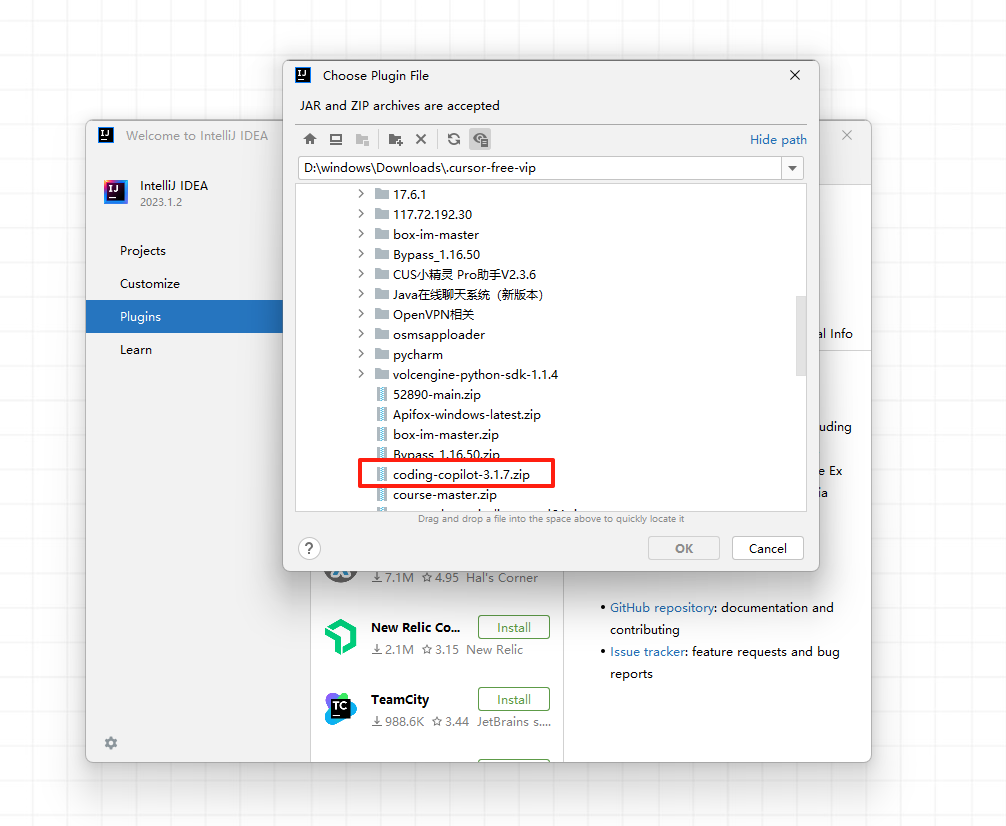This screenshot has width=1006, height=826.
Task: Delete the selected item with X toolbar icon
Action: click(x=421, y=139)
